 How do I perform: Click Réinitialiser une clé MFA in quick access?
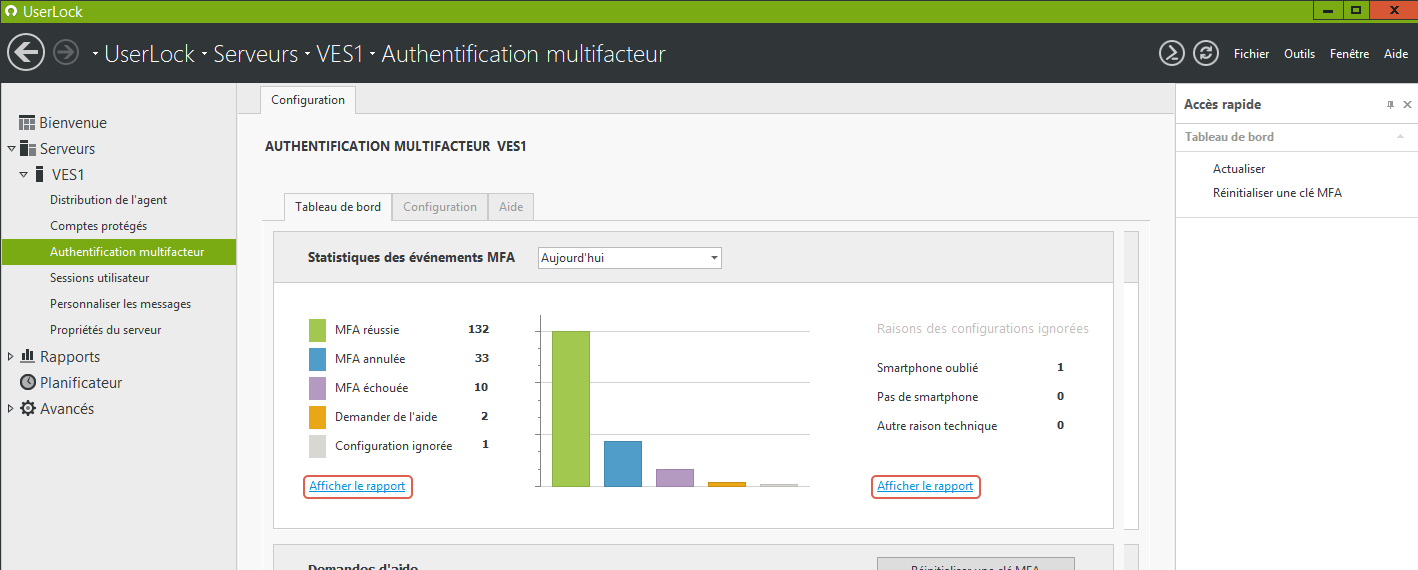pos(1277,193)
